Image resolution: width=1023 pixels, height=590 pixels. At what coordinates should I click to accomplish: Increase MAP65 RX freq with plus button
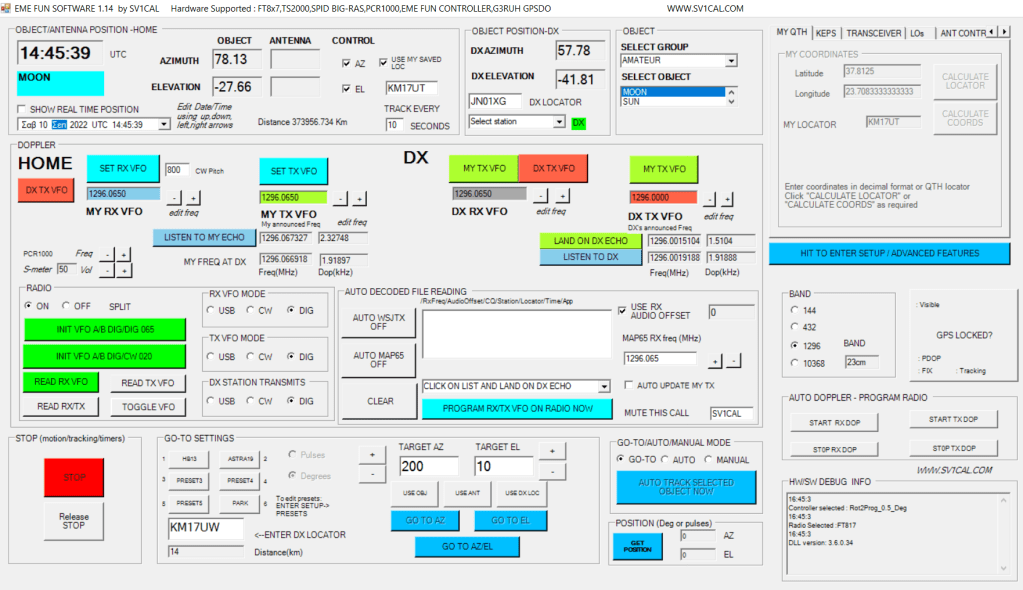point(715,360)
